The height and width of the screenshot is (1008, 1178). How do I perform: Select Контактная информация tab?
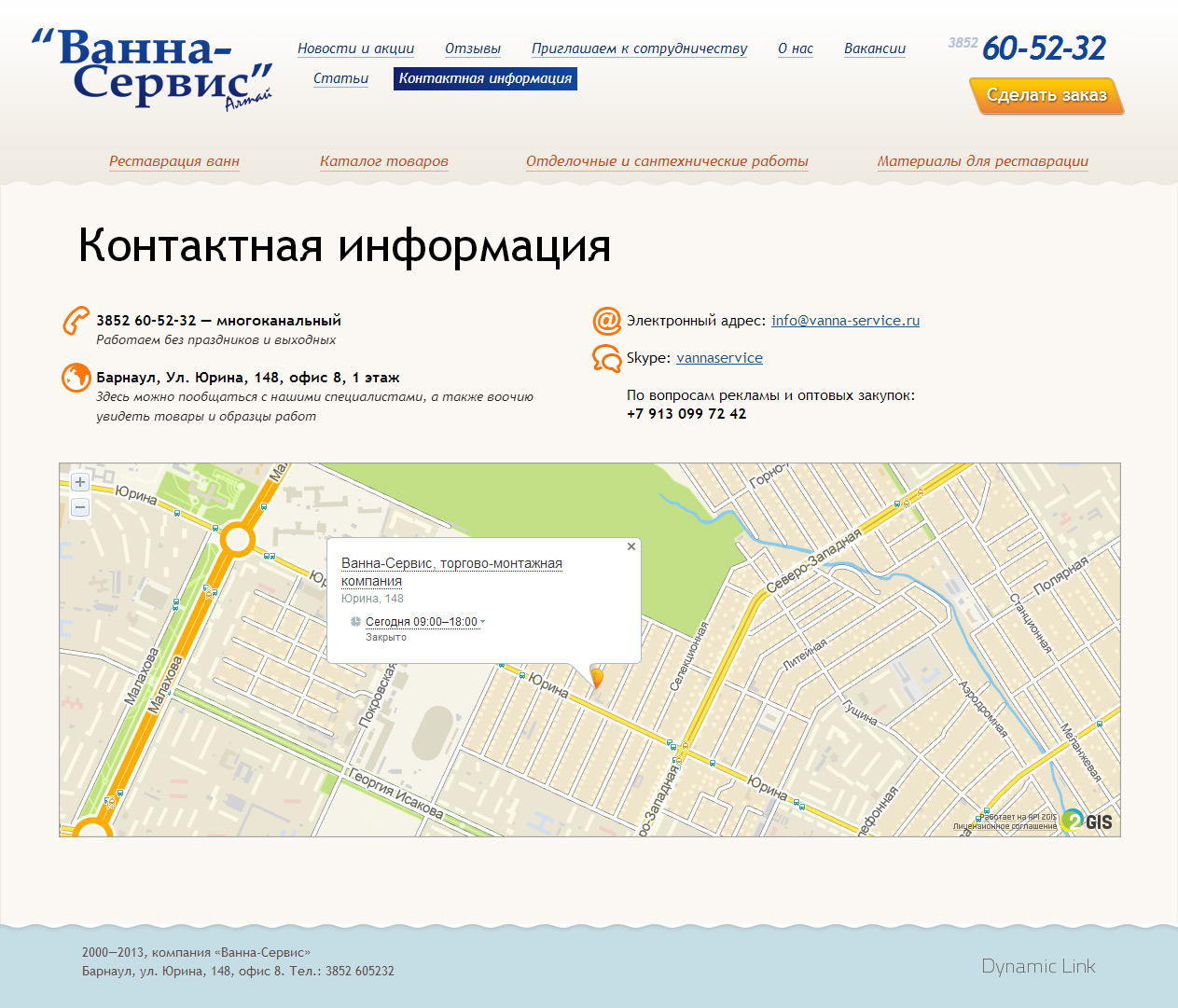pyautogui.click(x=486, y=78)
